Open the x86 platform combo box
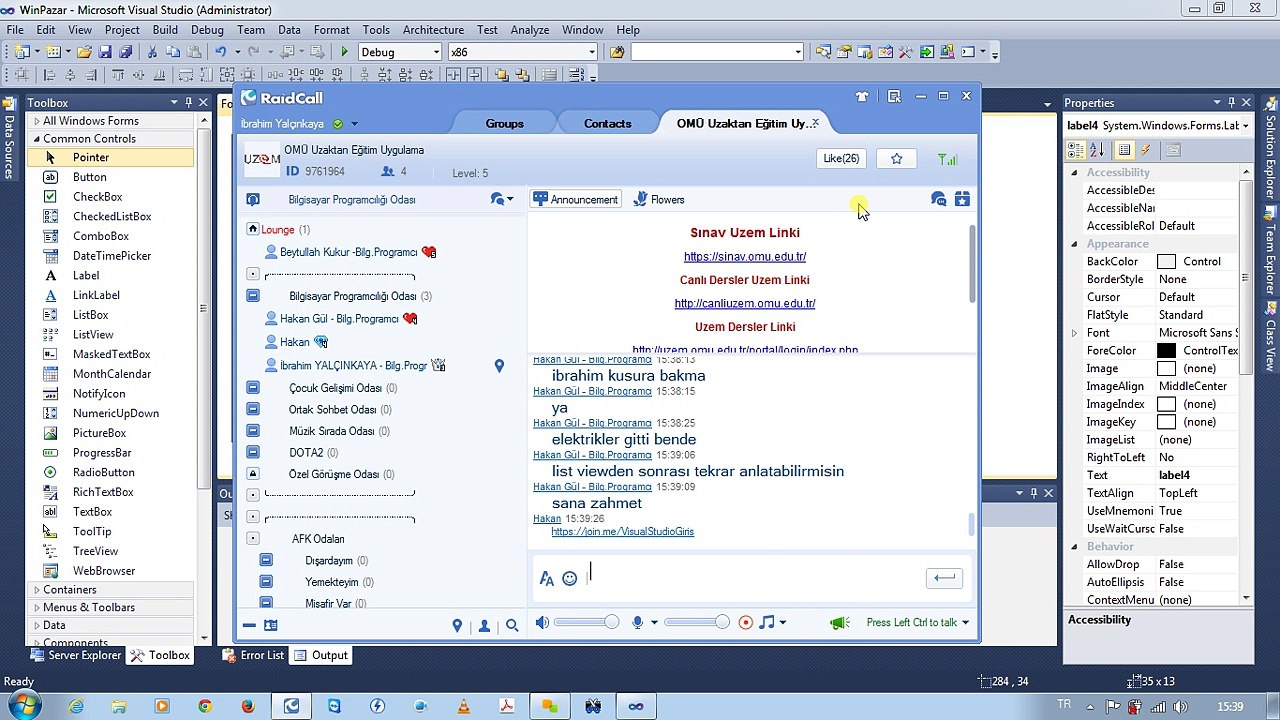 [x=522, y=52]
